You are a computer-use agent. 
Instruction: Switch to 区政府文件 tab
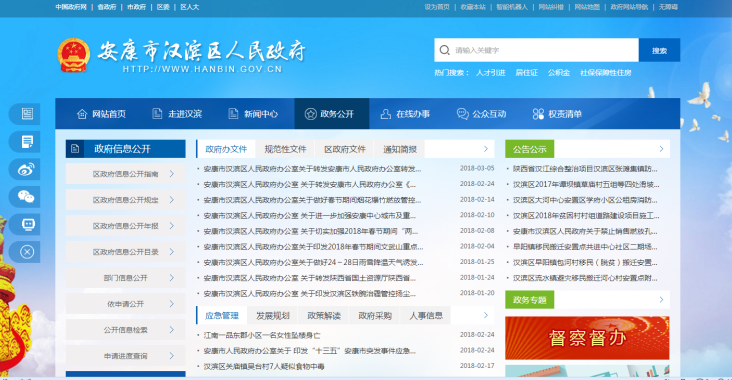point(345,149)
